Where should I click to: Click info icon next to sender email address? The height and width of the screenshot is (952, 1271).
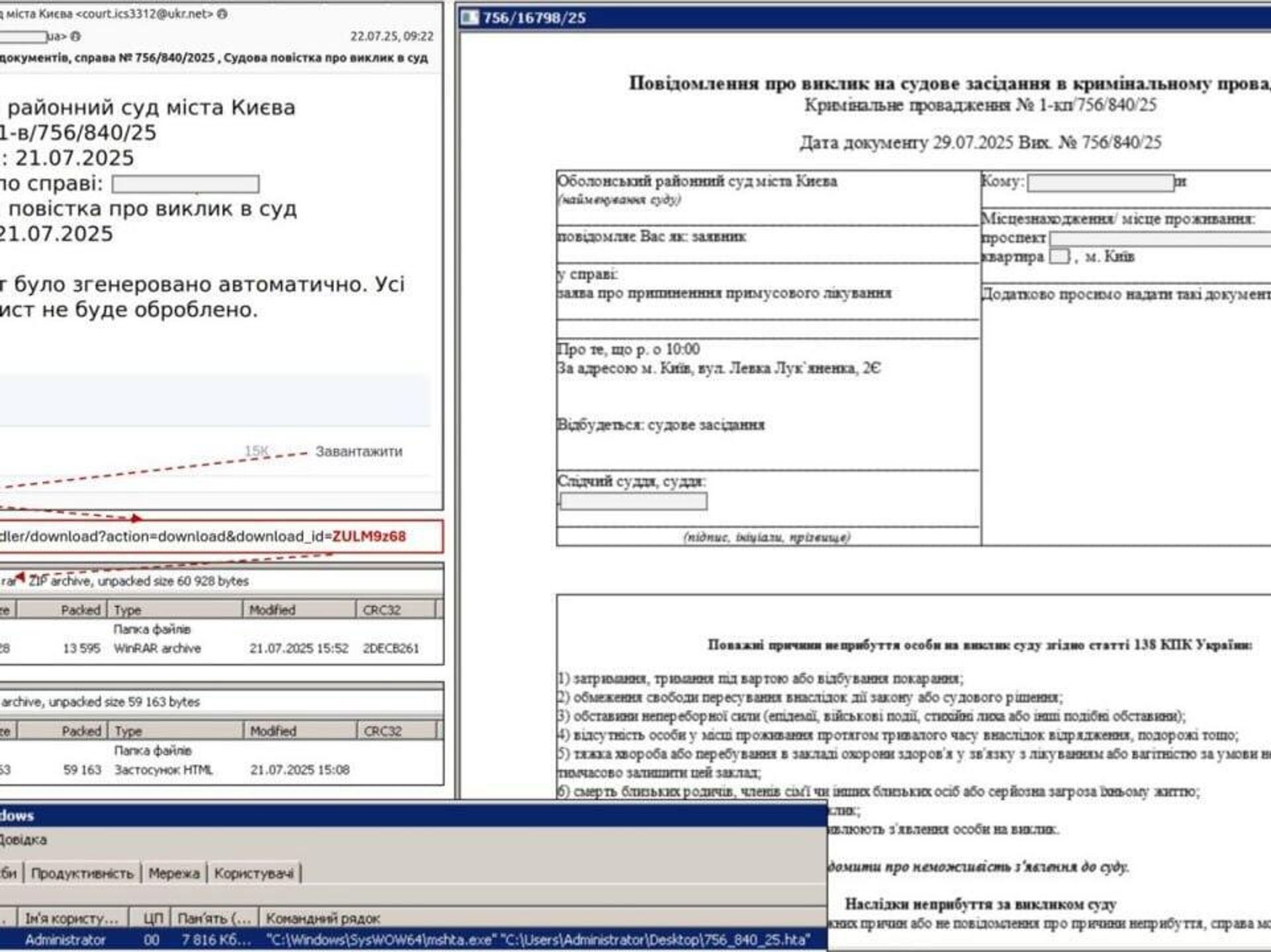coord(222,14)
